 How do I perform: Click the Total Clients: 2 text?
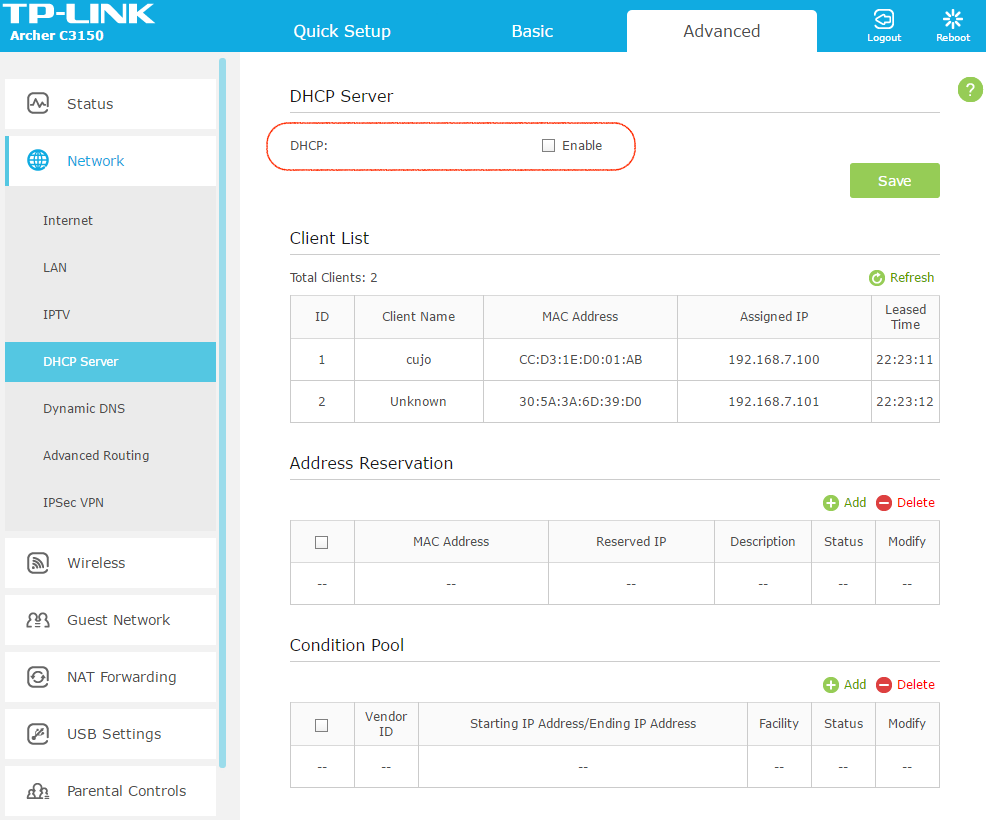[333, 278]
